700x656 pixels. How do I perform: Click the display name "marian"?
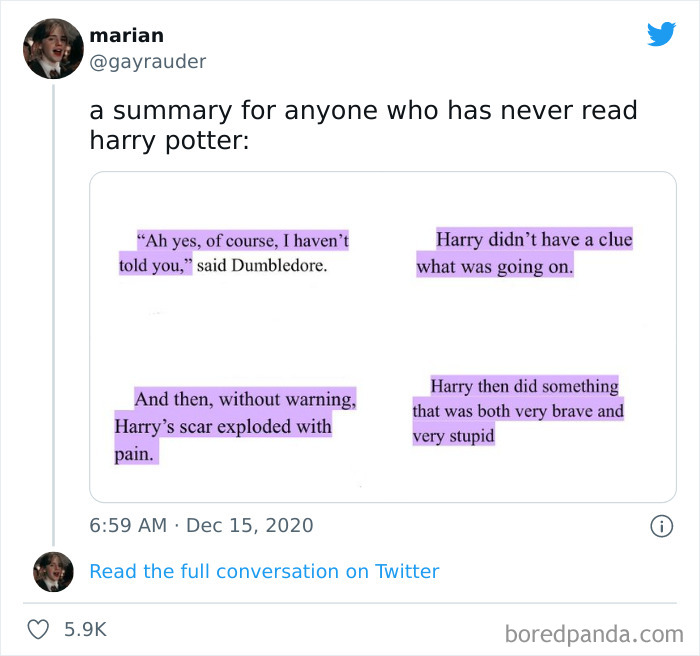click(x=126, y=35)
